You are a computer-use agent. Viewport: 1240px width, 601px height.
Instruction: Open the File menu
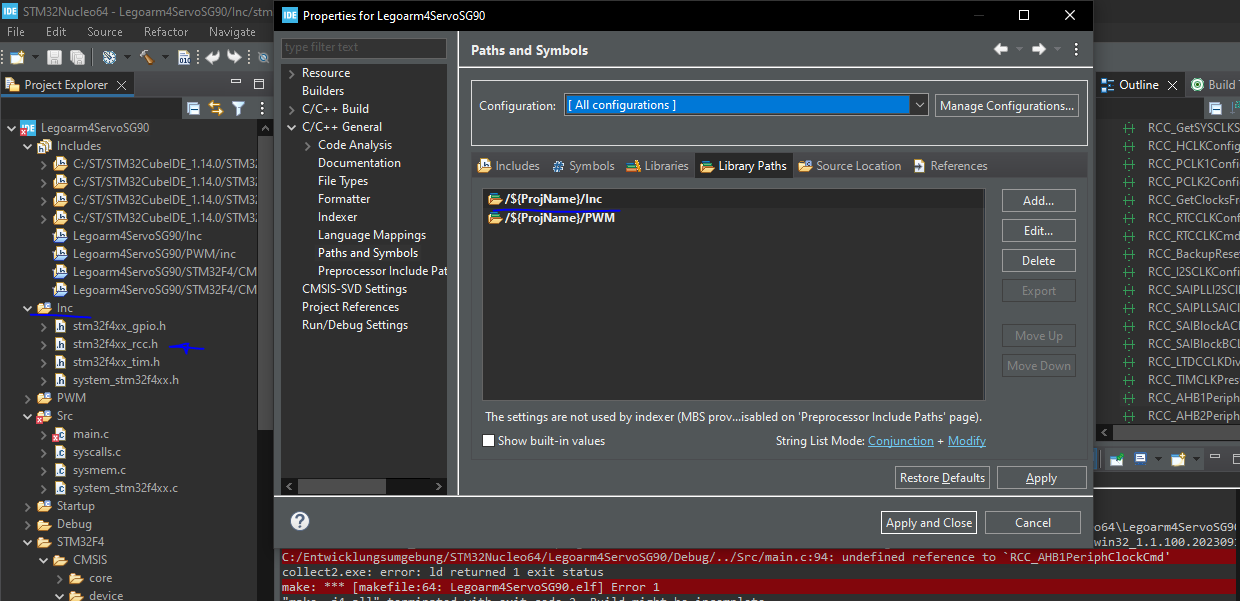(16, 32)
